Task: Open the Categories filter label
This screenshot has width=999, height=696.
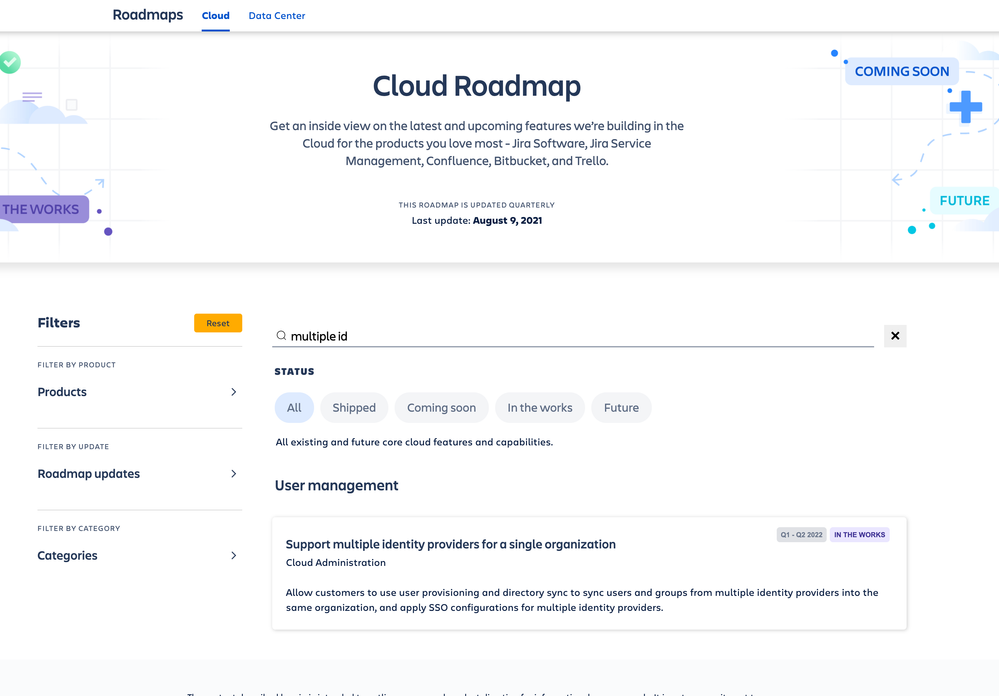Action: click(68, 555)
